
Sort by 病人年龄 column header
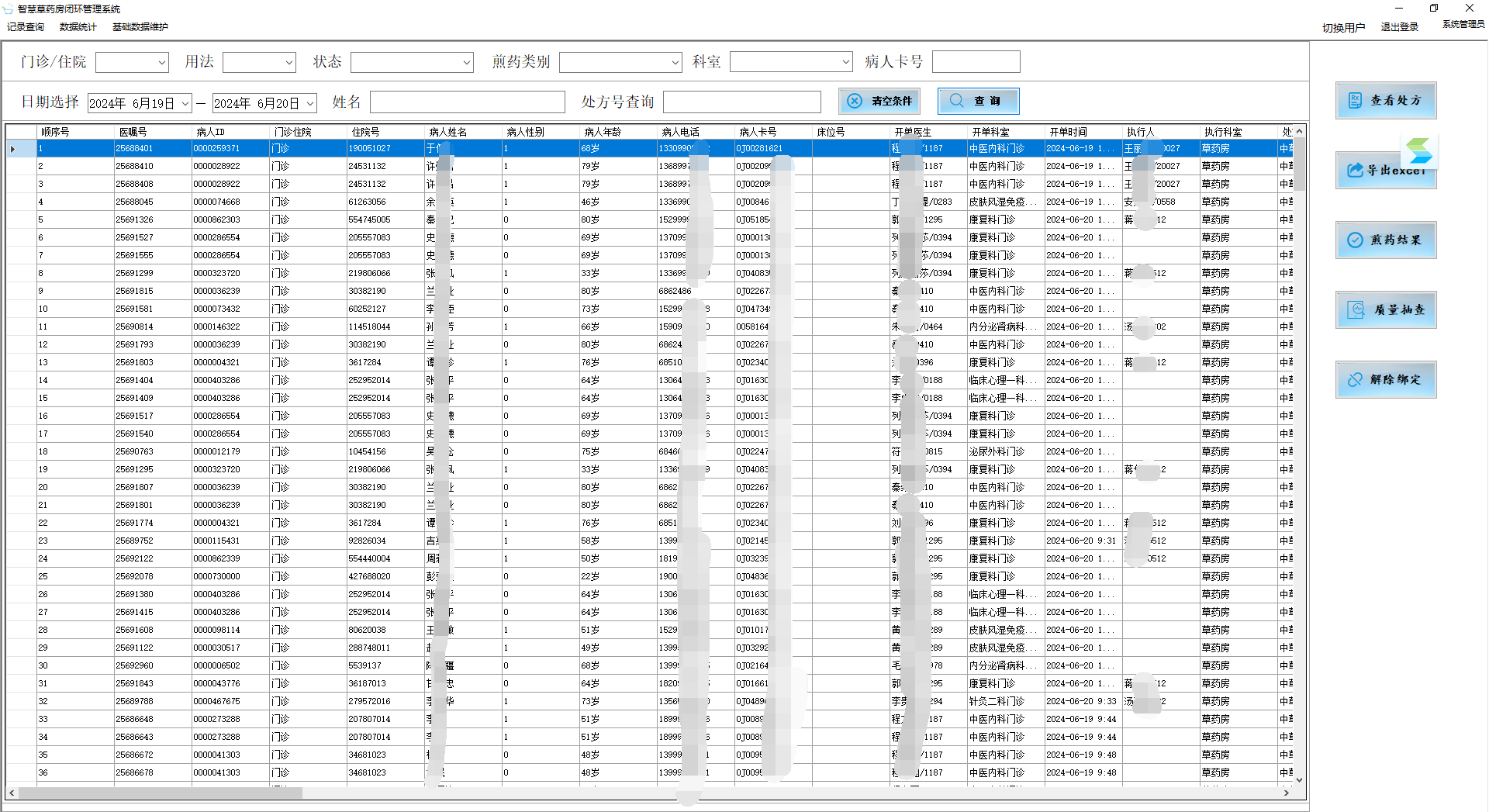pos(618,132)
